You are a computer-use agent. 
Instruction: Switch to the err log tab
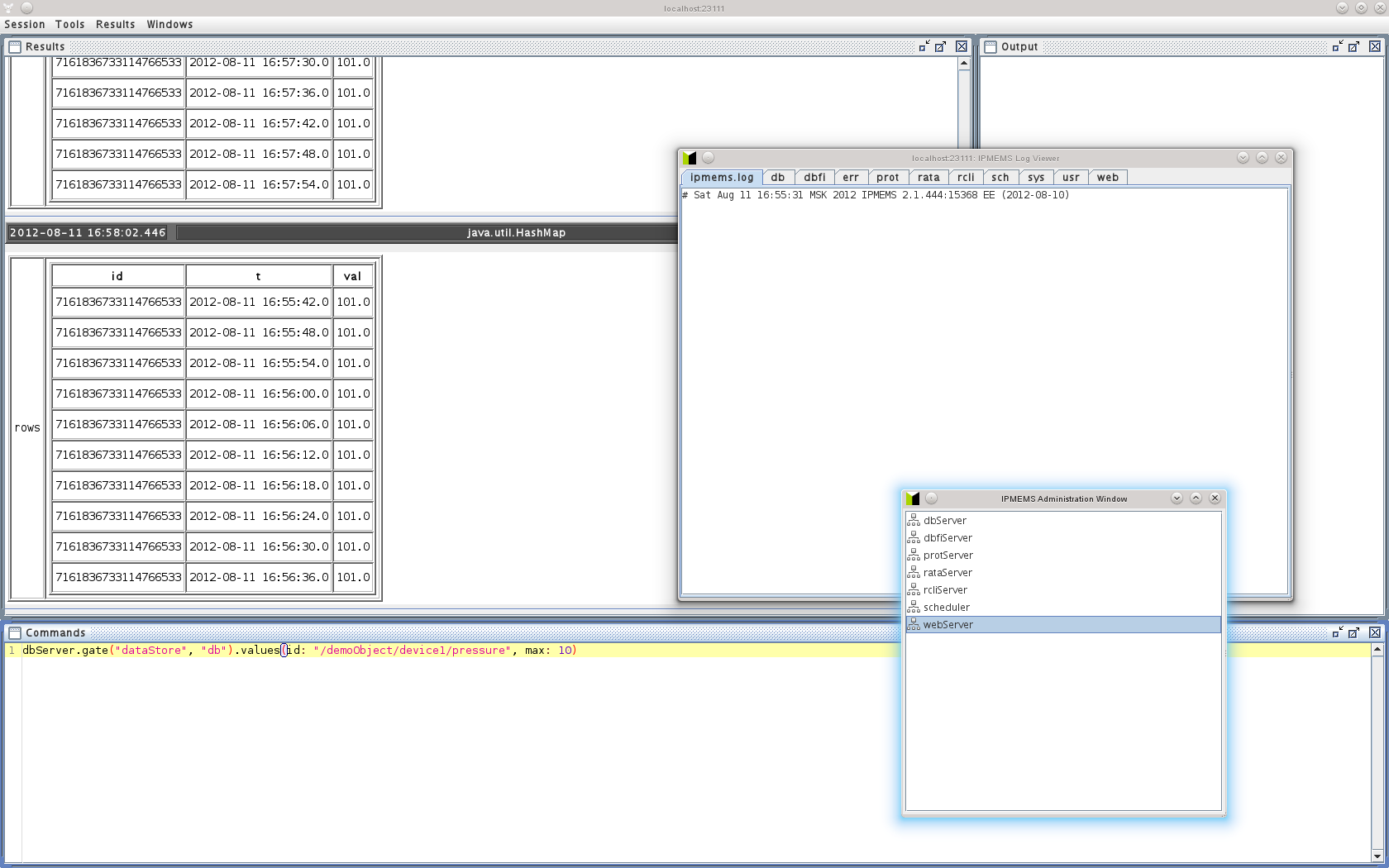[851, 177]
